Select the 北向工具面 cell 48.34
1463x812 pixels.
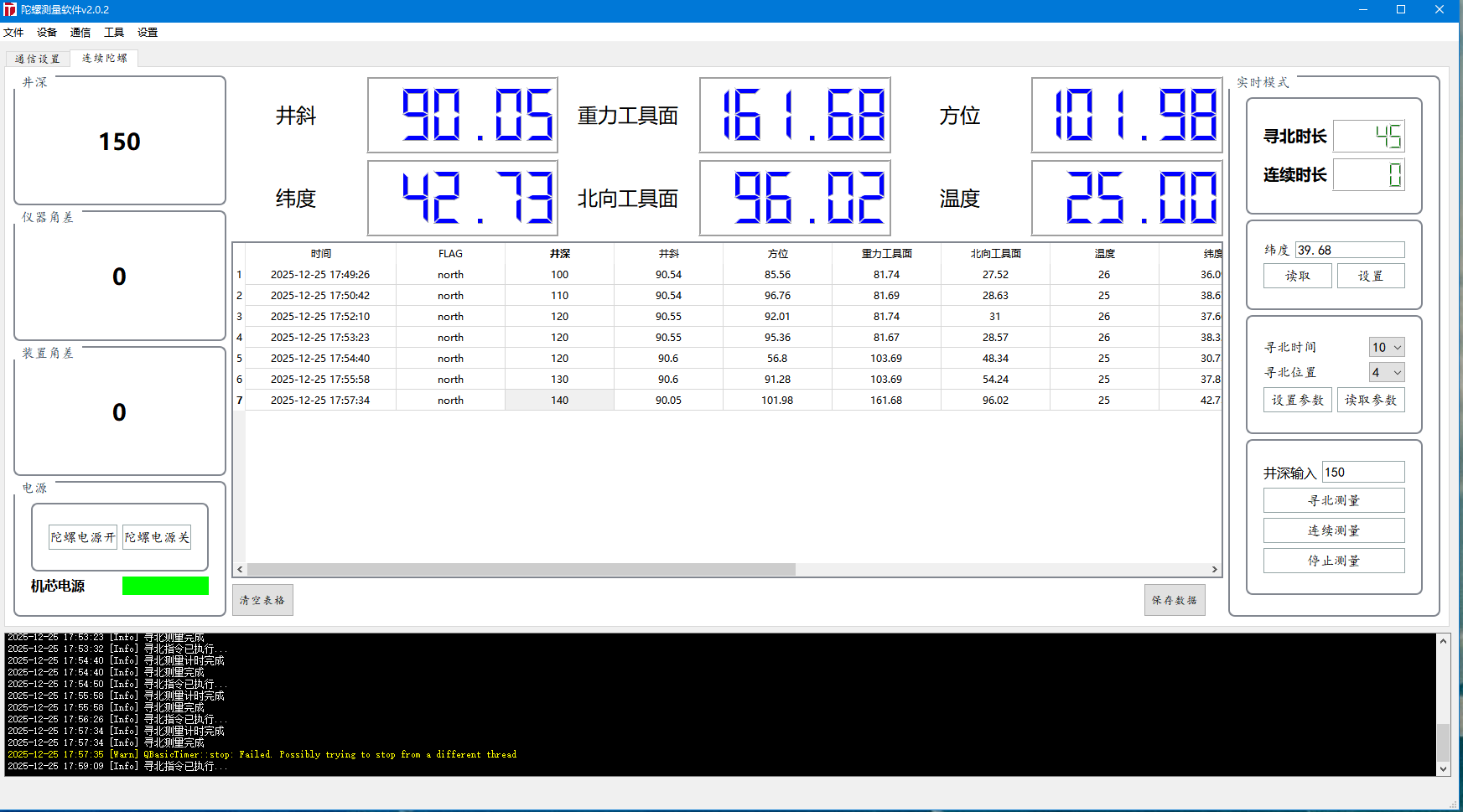[x=995, y=358]
